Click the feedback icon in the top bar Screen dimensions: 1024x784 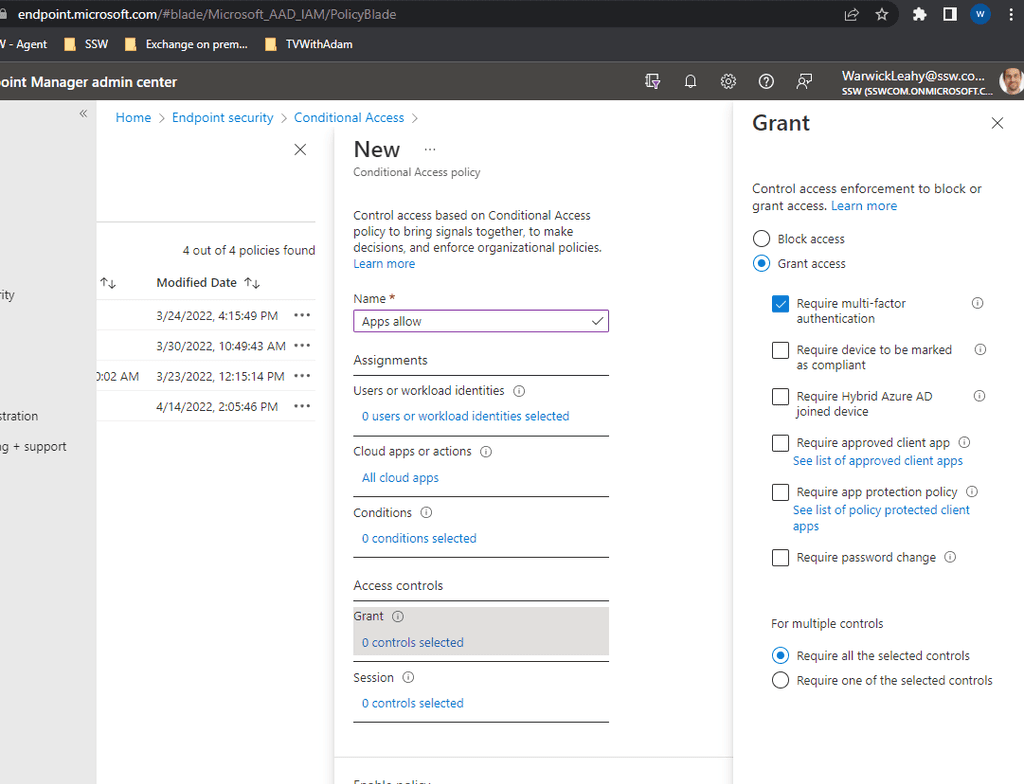pos(804,81)
